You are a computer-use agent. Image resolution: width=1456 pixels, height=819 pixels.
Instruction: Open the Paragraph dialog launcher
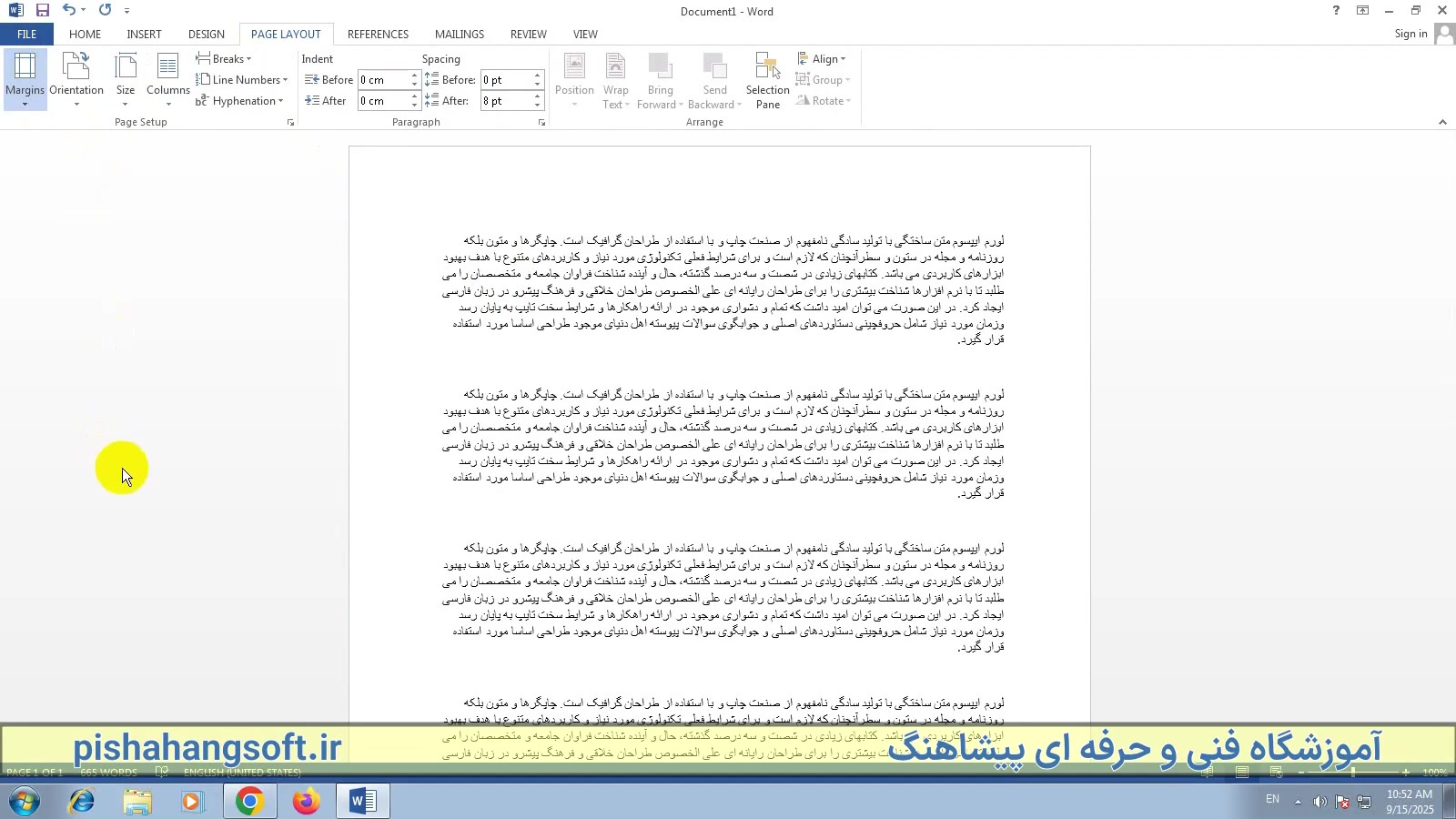click(x=541, y=122)
